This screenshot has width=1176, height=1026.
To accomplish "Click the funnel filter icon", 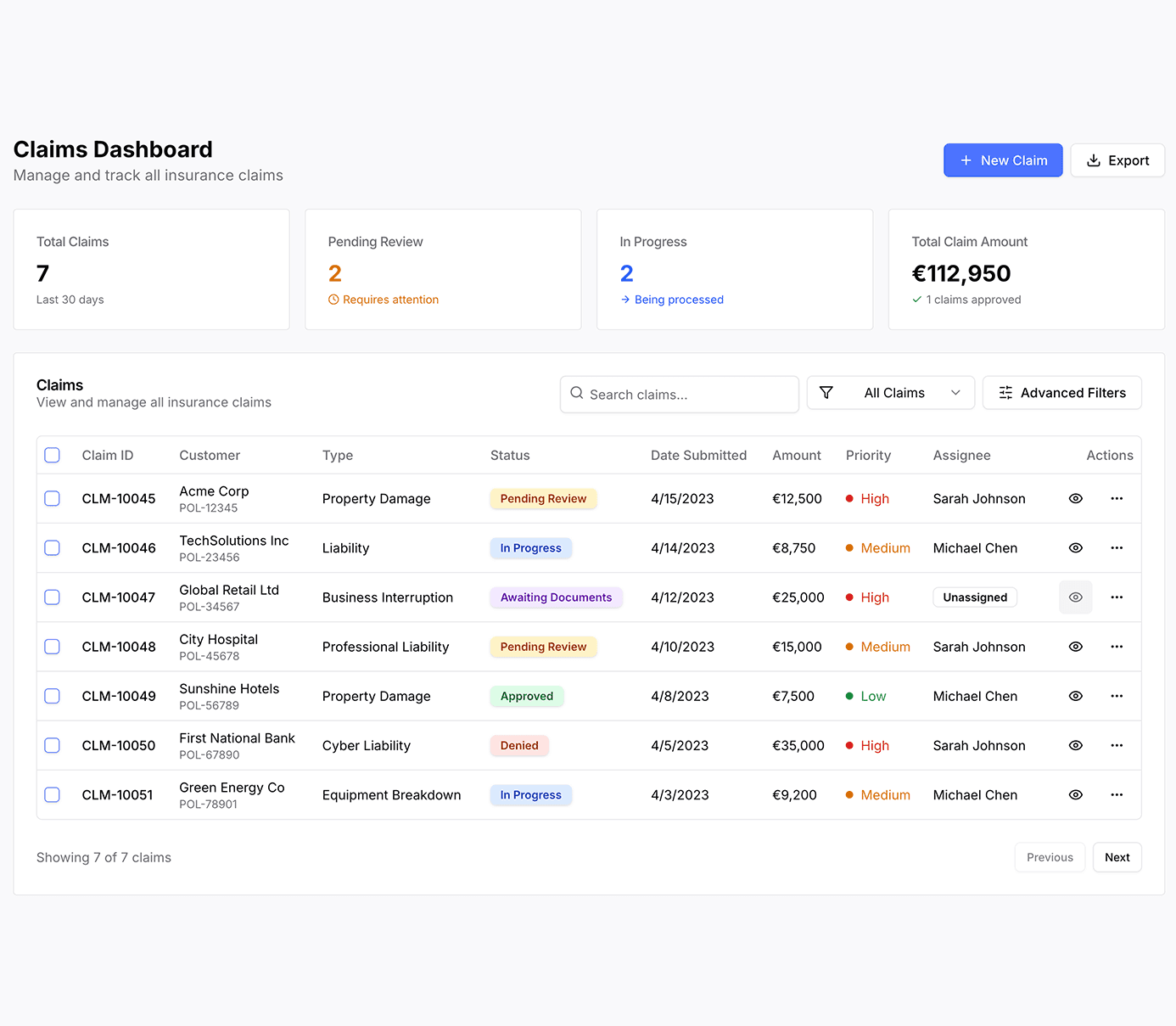I will [x=826, y=392].
